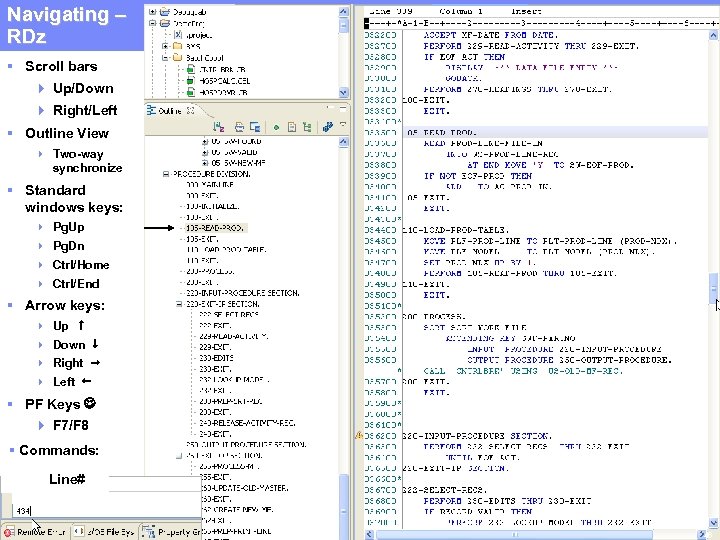Click z/OS File System tab icon
This screenshot has height=540, width=720.
tap(79, 531)
